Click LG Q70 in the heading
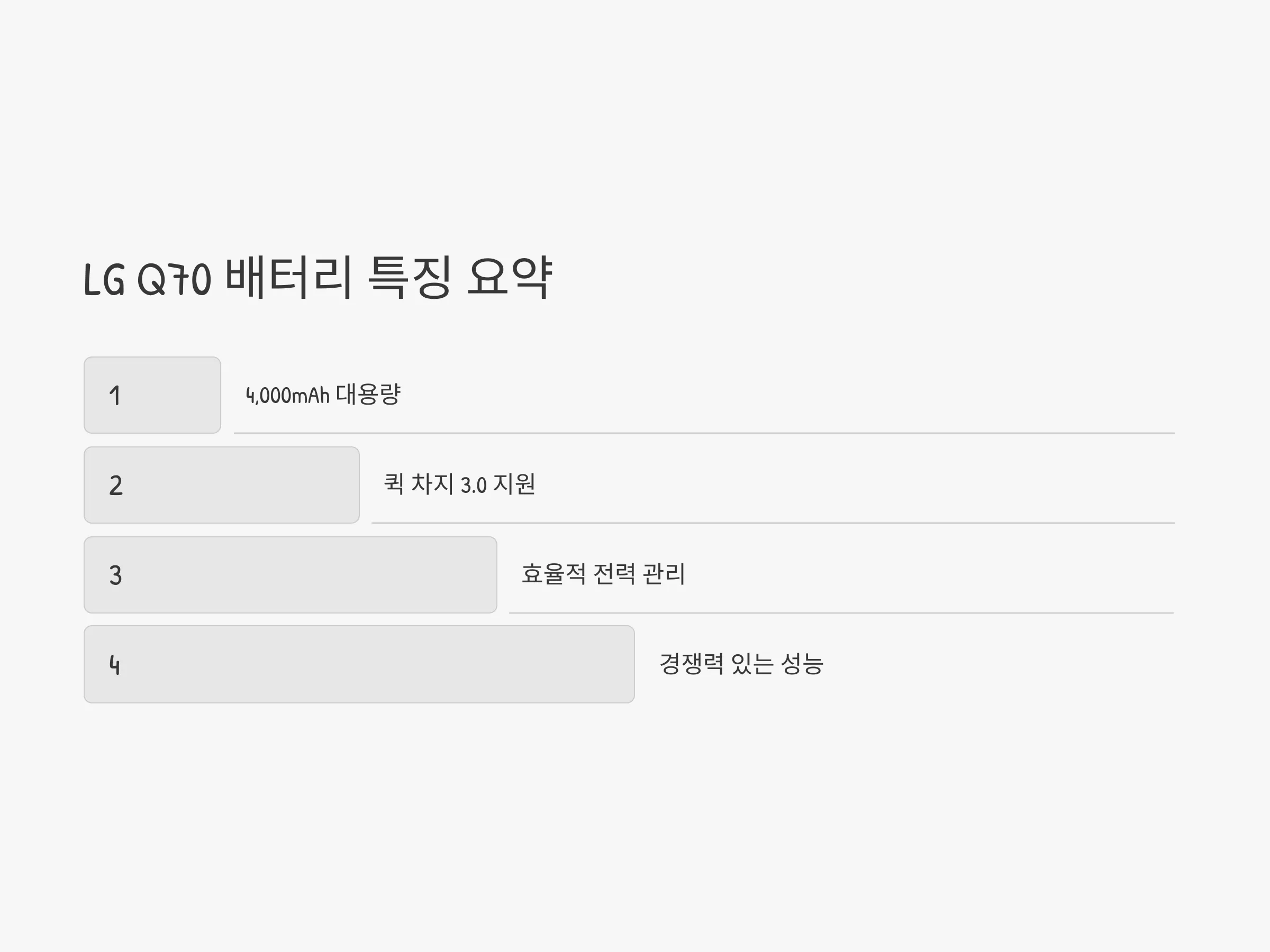1270x952 pixels. 148,280
